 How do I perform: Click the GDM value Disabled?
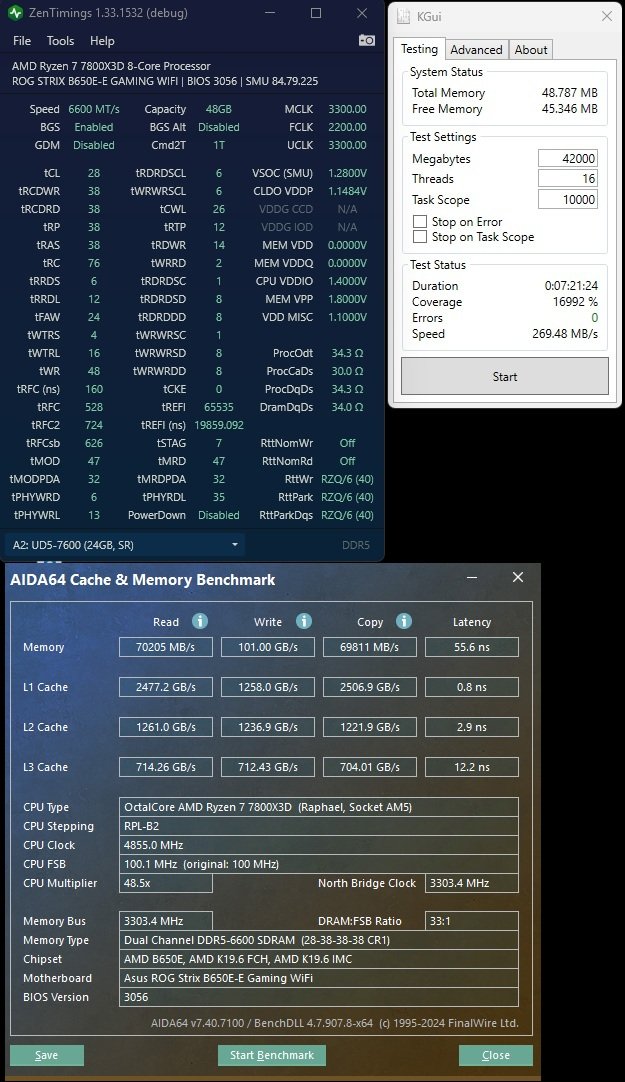tap(94, 145)
